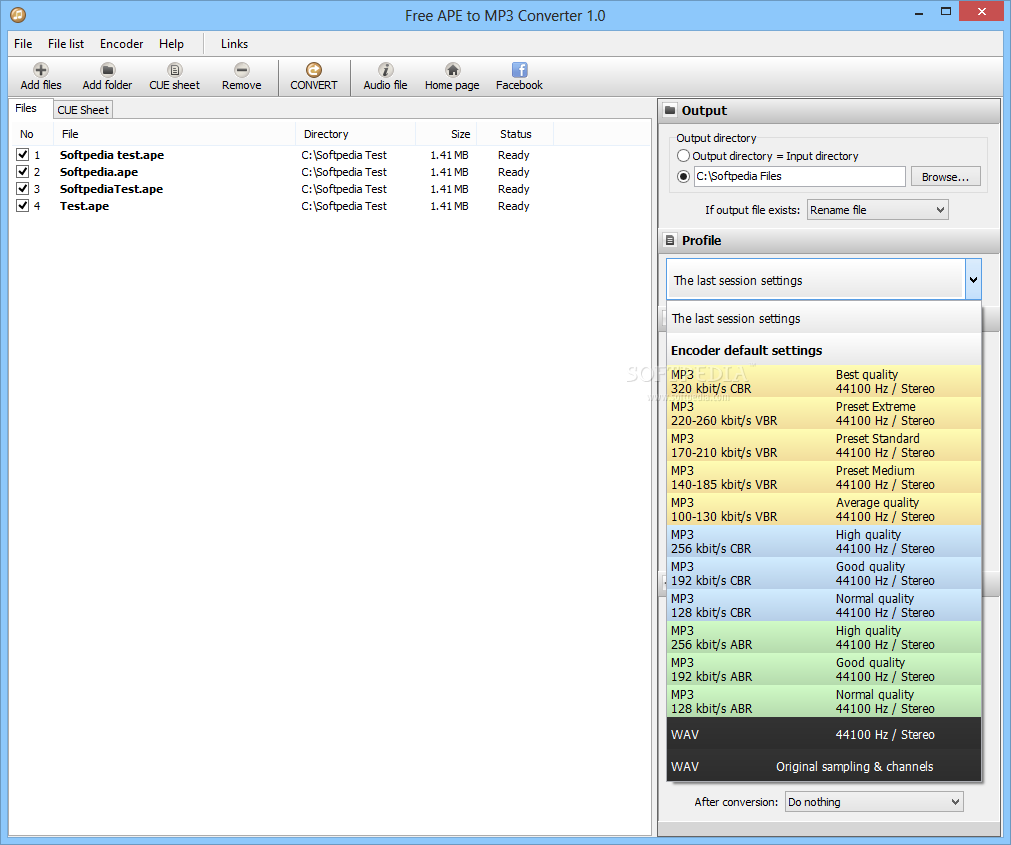Click the application icon in title bar
The image size is (1011, 845).
tap(18, 14)
